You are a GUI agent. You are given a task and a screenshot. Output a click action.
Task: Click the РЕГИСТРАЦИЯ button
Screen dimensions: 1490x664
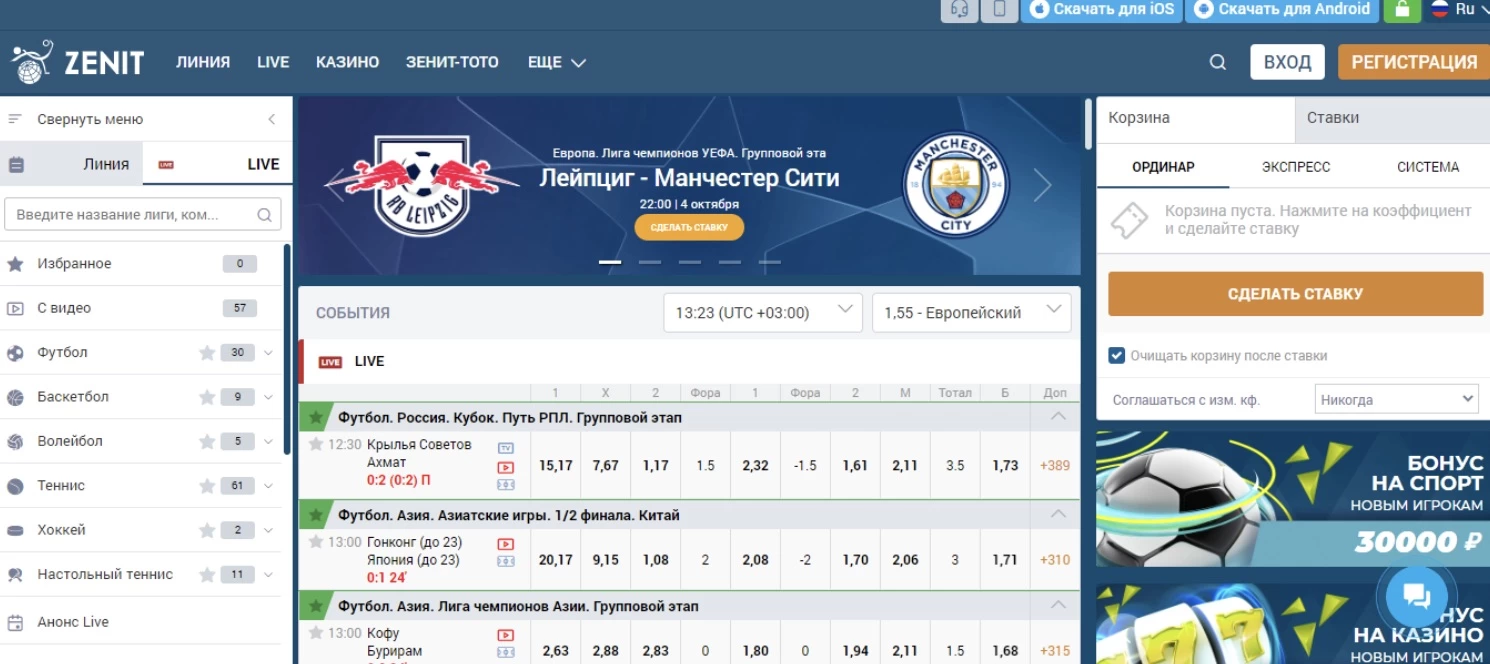1414,62
